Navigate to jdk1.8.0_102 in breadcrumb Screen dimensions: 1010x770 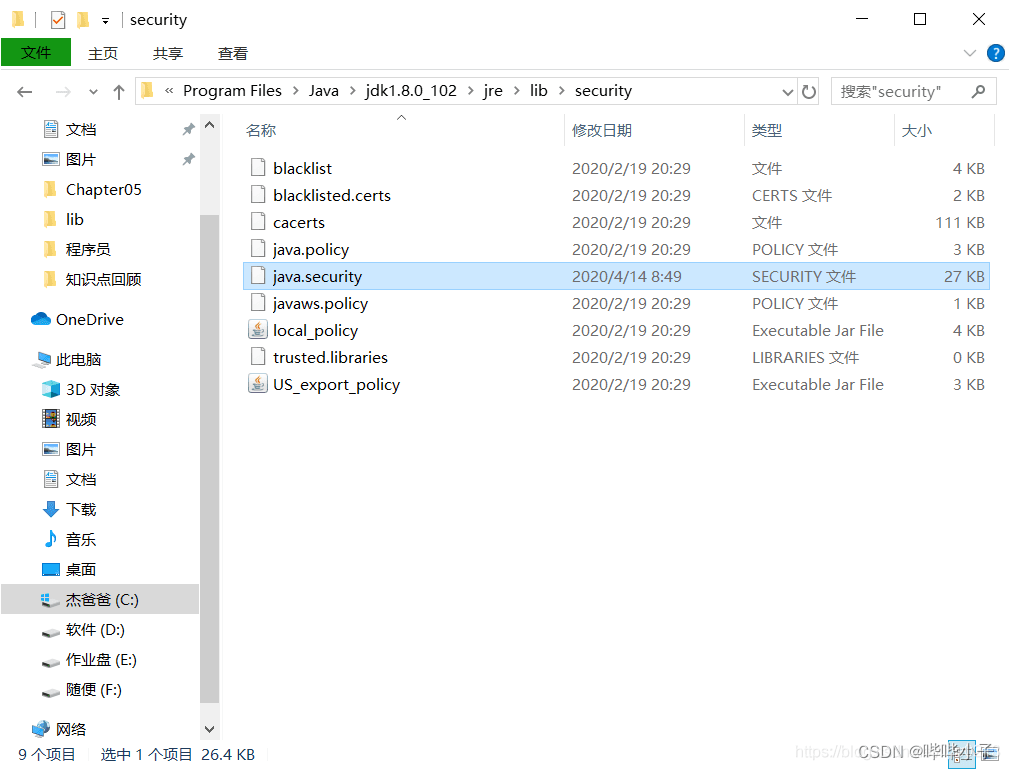click(x=411, y=91)
